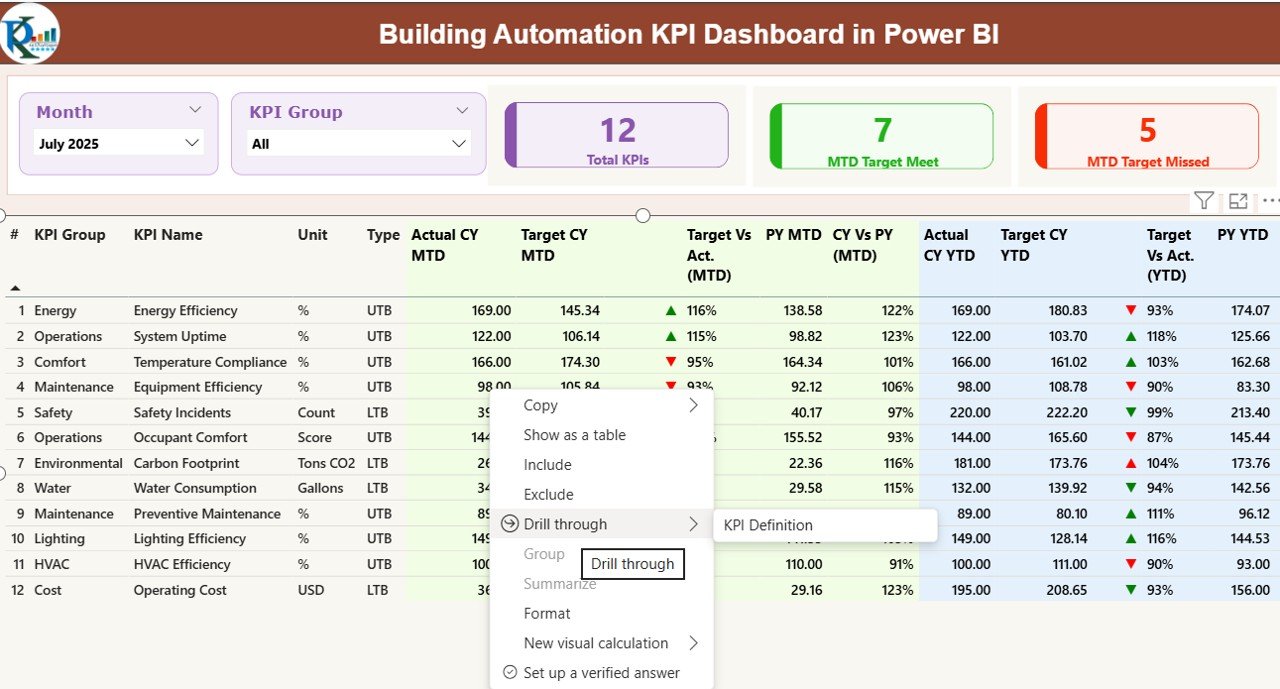Click the red down triangle for Temperature Compliance
Screen dimensions: 1280x689
point(670,361)
